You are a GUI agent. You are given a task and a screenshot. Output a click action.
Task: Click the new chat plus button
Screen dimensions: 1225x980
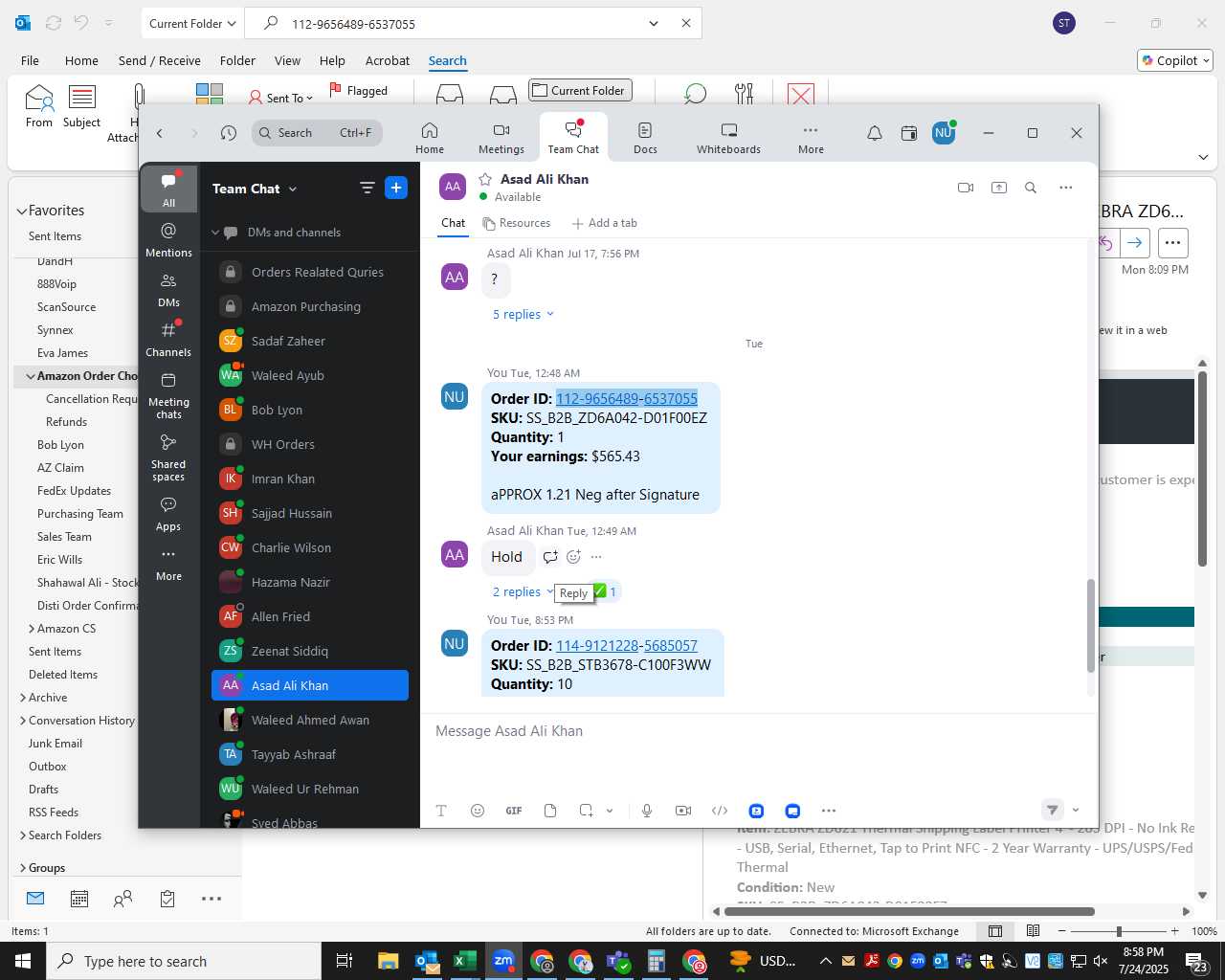(396, 188)
